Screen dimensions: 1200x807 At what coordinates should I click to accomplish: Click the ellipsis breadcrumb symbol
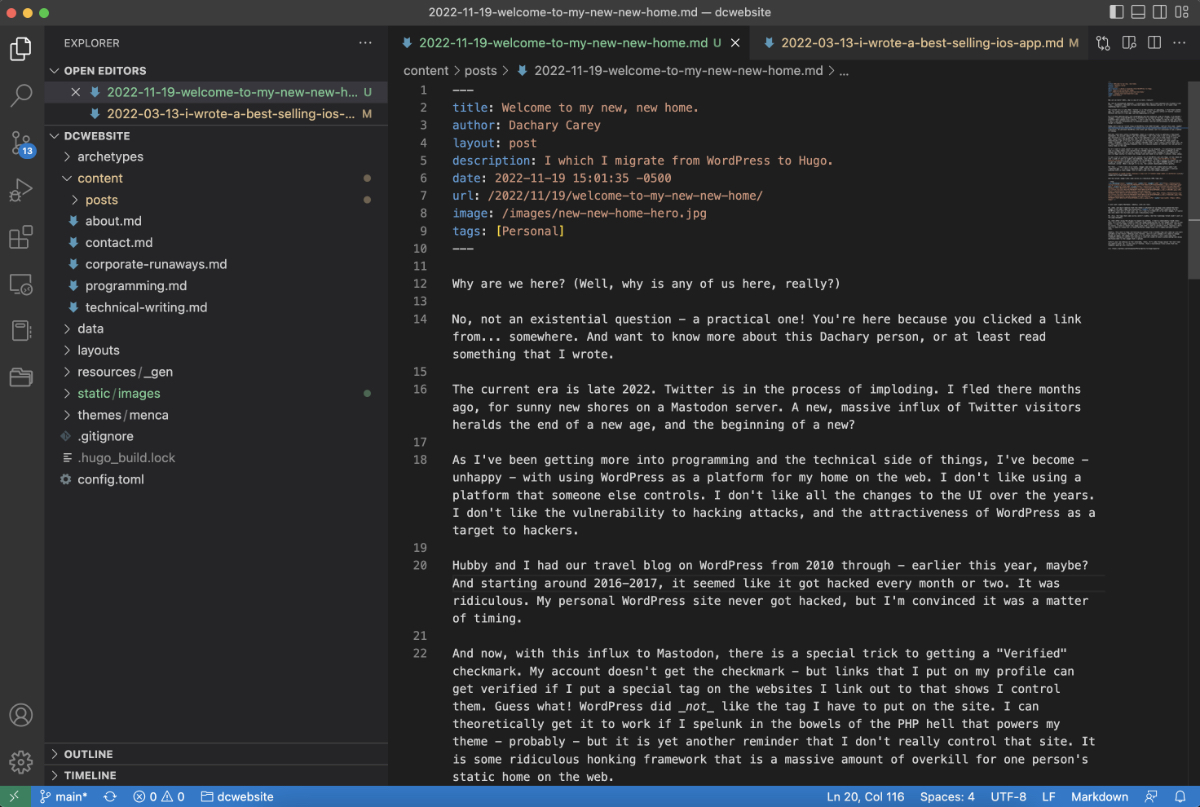pyautogui.click(x=844, y=71)
